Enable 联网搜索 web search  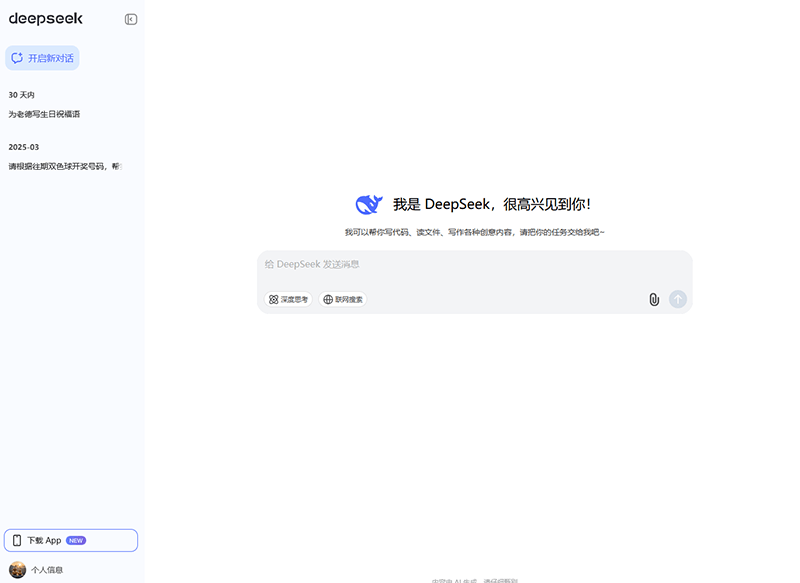click(x=343, y=299)
